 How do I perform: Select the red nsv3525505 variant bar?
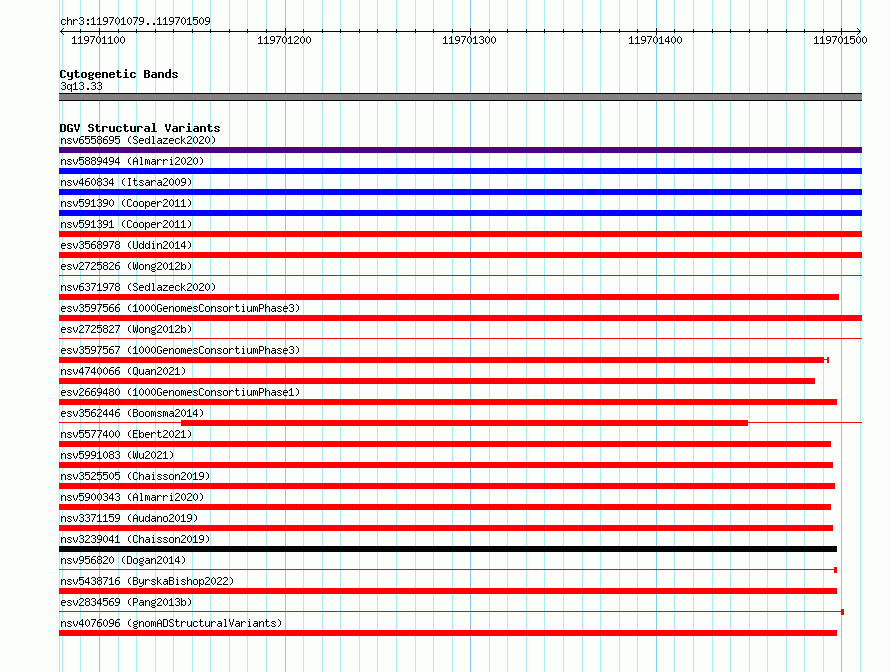pyautogui.click(x=447, y=486)
